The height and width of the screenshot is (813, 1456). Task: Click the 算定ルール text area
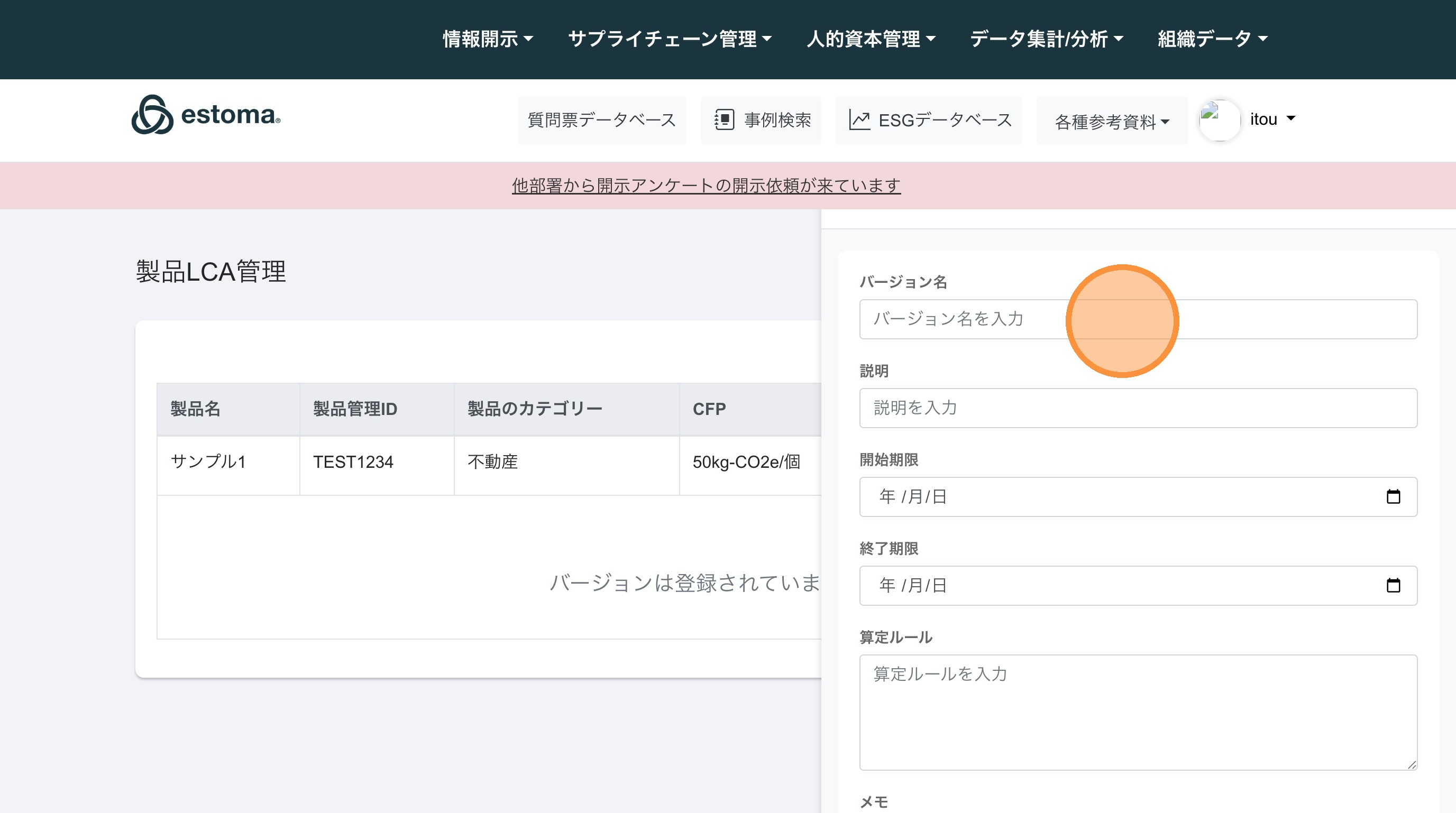click(x=1138, y=712)
